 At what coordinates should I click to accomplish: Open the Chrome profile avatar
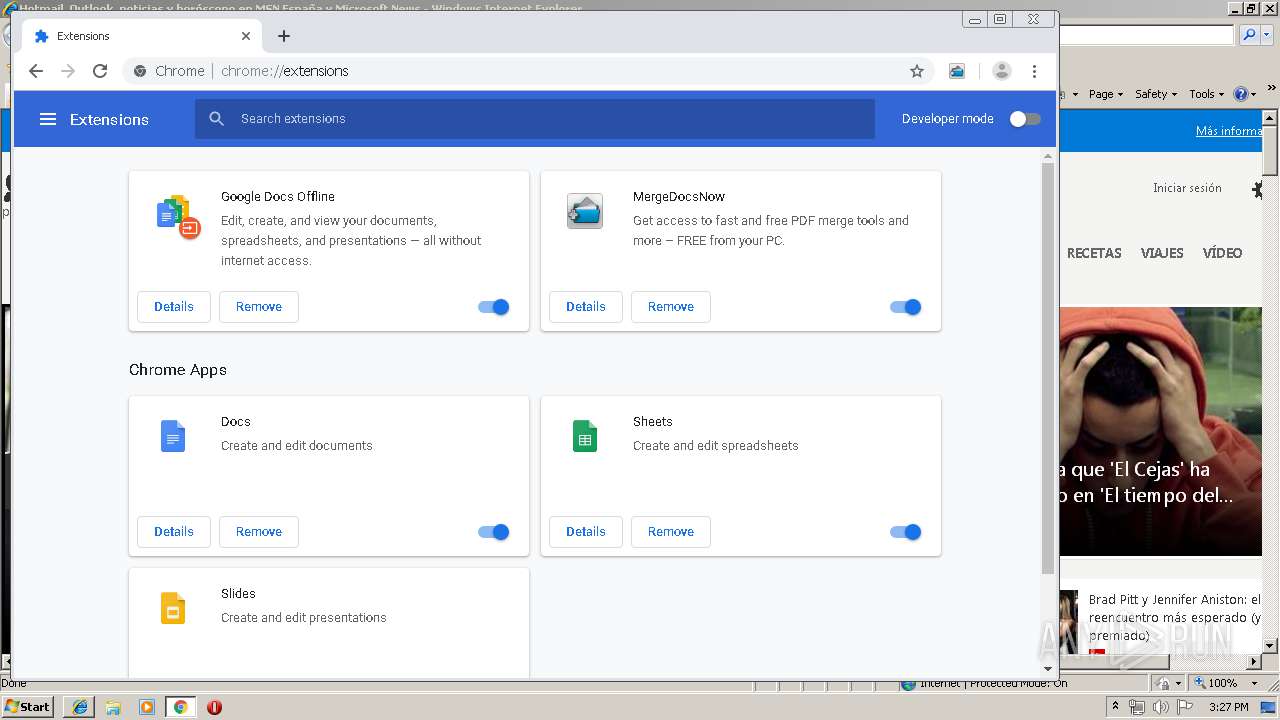[x=1002, y=71]
